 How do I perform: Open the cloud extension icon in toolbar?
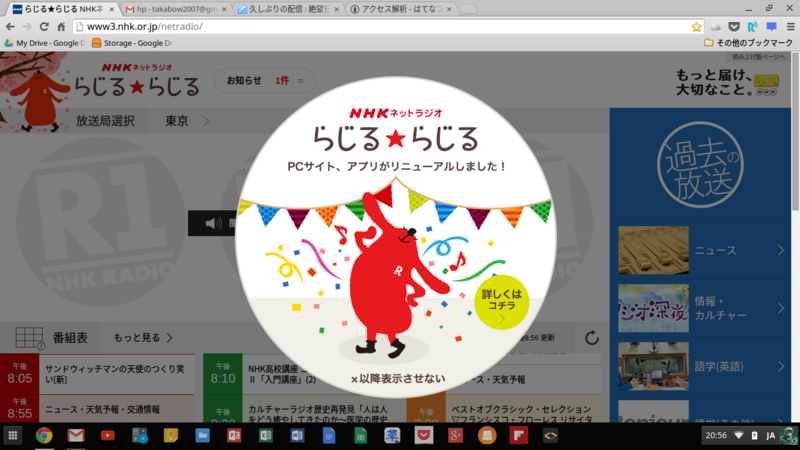(715, 27)
